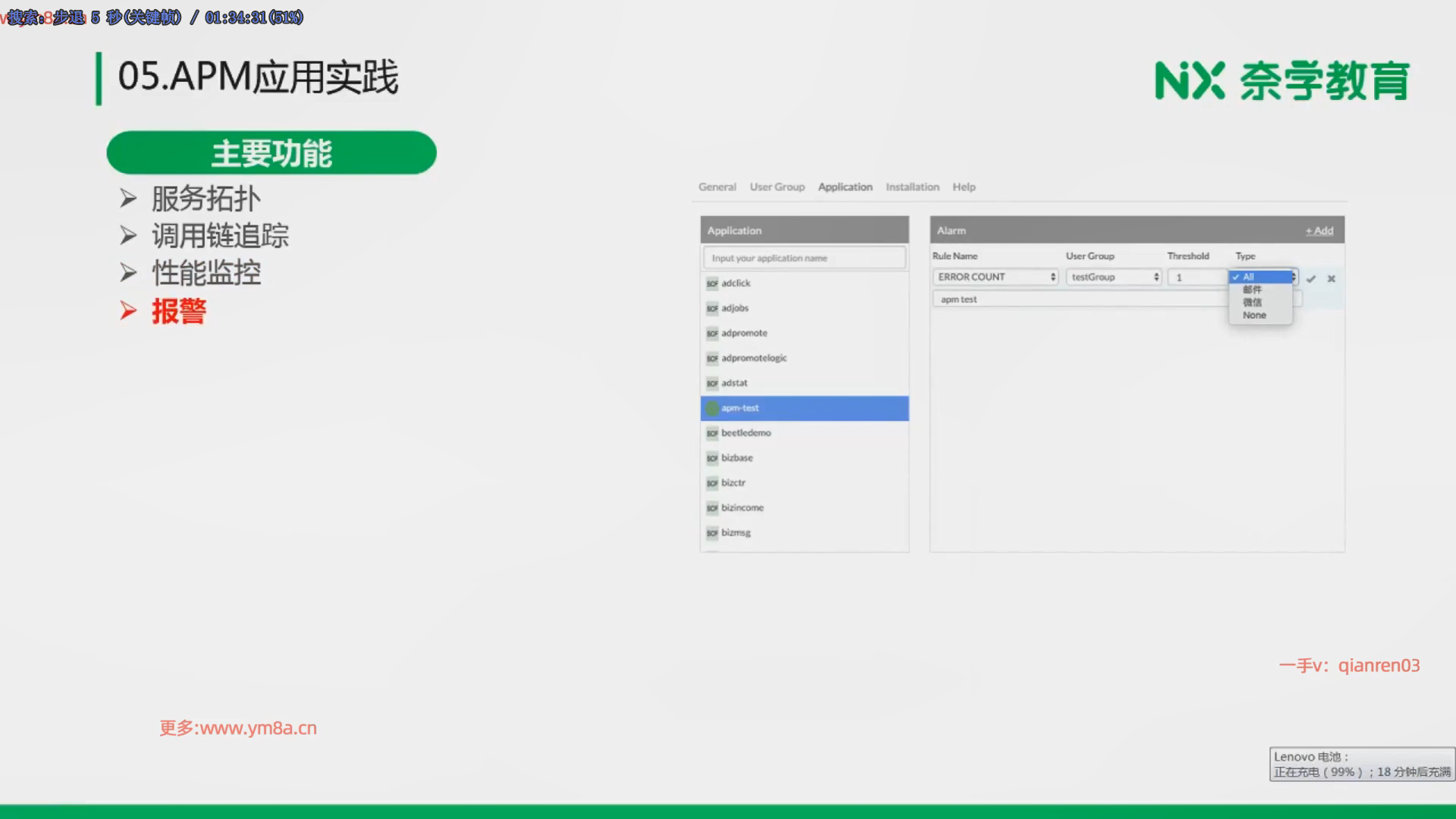The image size is (1456, 819).
Task: Click the Threshold value field
Action: coord(1197,278)
